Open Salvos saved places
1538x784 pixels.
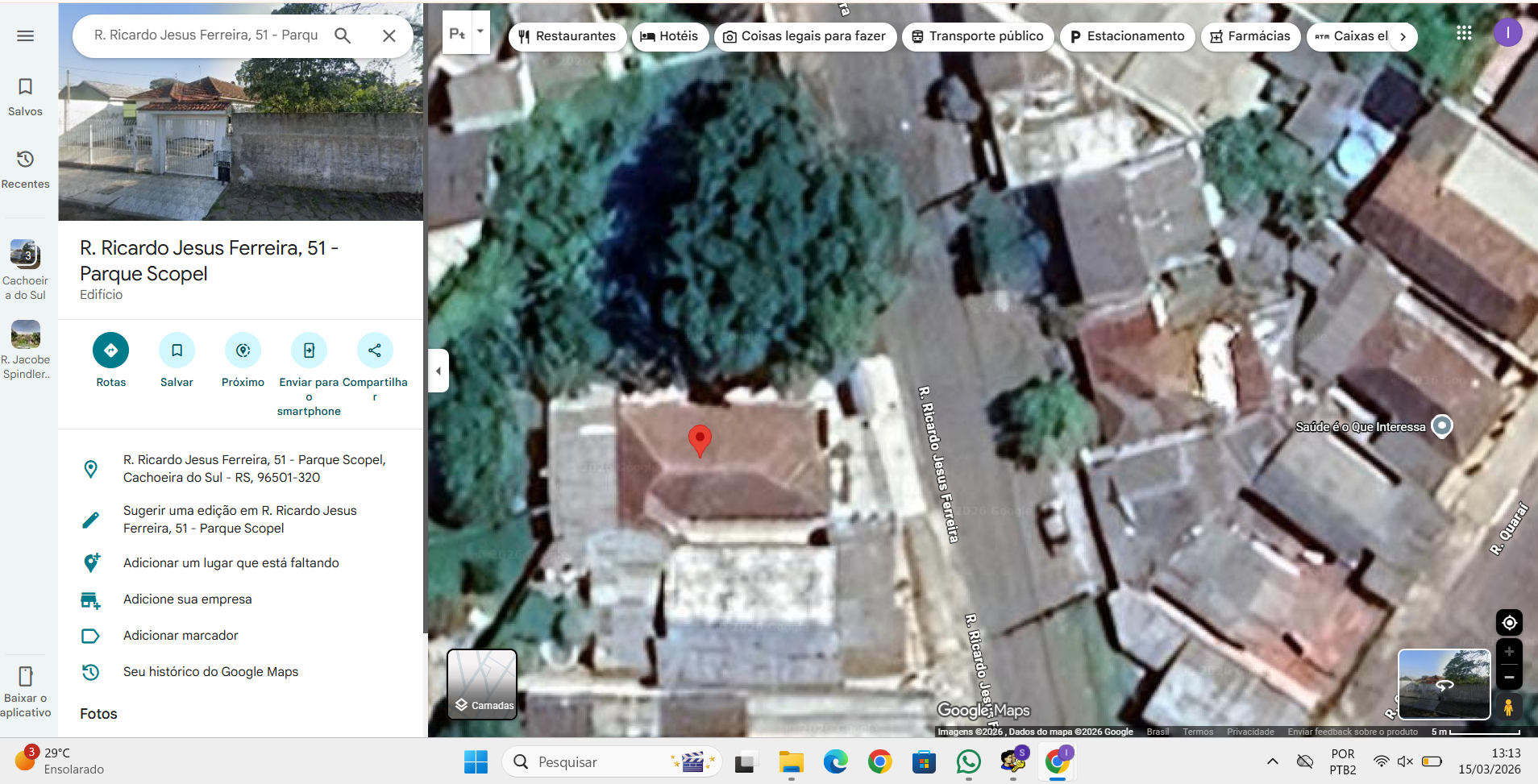(x=25, y=97)
